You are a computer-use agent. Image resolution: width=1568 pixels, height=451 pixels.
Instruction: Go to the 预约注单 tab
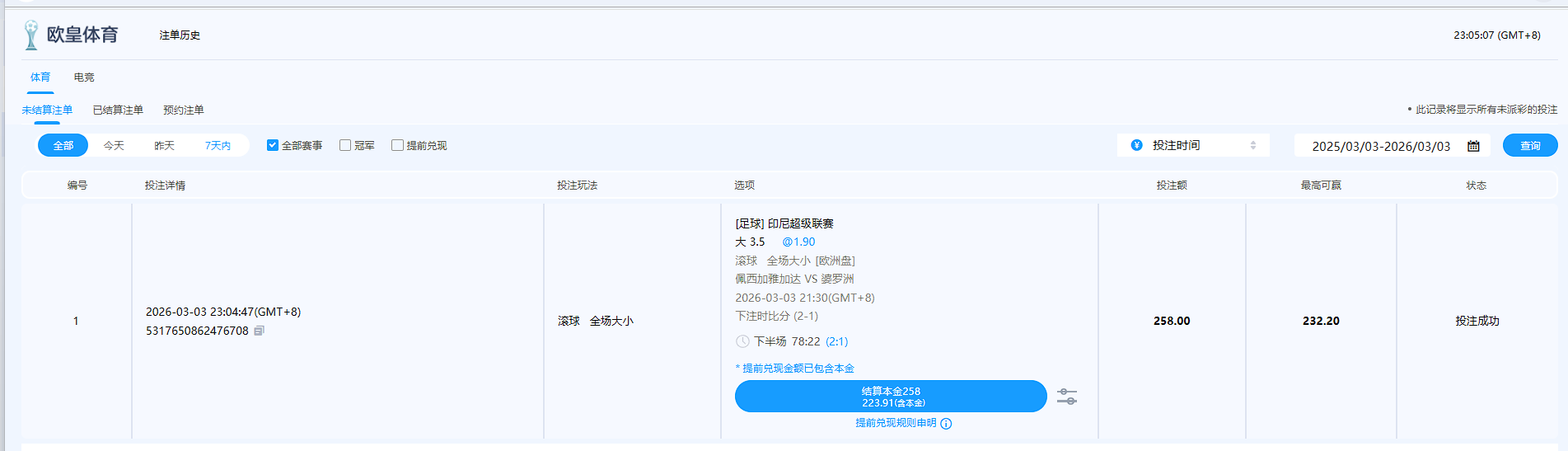[x=183, y=110]
